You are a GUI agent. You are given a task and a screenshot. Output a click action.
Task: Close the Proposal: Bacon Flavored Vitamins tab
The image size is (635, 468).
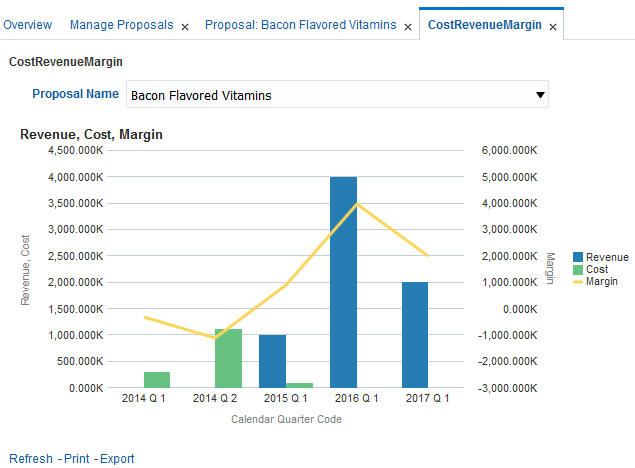408,27
